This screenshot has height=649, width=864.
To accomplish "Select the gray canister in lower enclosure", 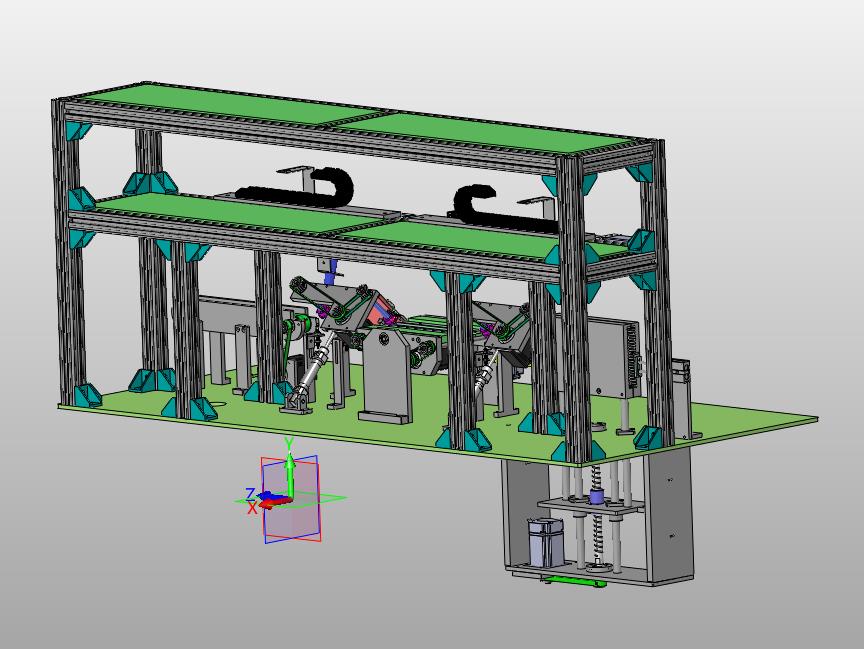I will pyautogui.click(x=546, y=543).
